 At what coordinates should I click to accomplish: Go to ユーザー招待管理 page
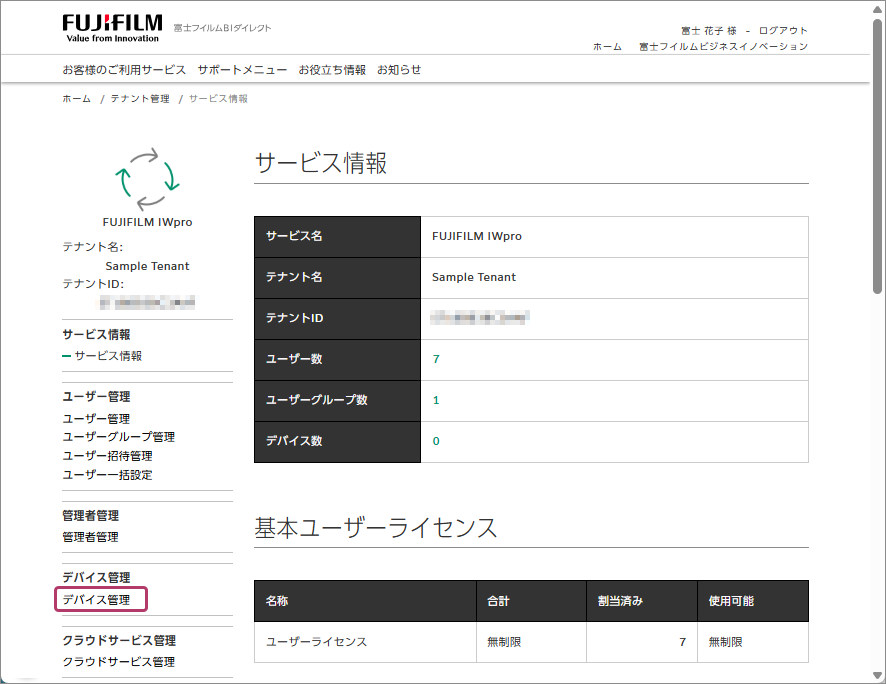107,456
